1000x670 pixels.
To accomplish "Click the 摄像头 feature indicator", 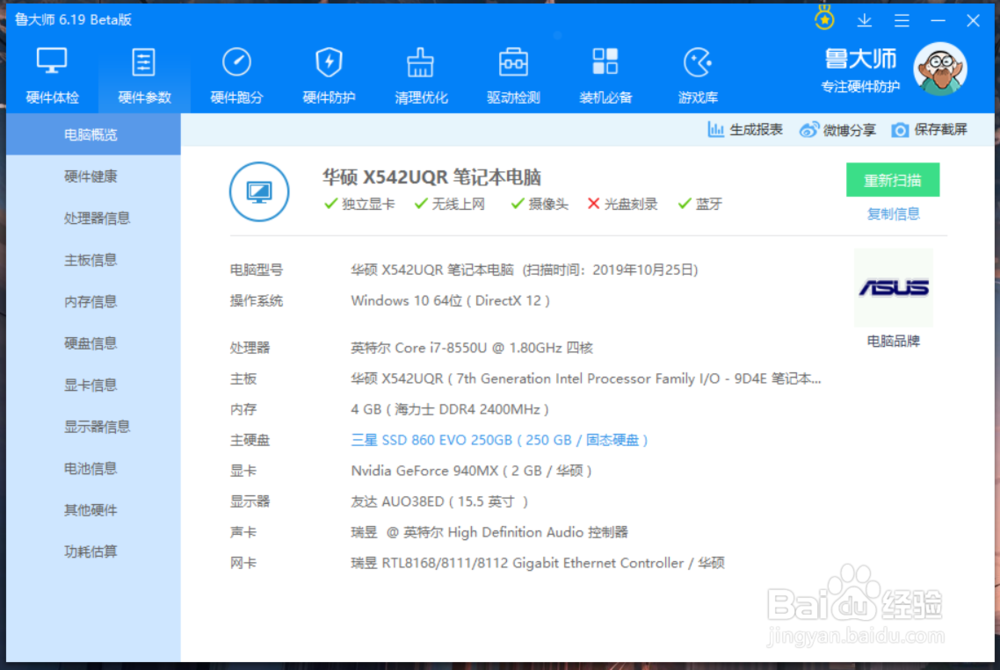I will (x=540, y=204).
